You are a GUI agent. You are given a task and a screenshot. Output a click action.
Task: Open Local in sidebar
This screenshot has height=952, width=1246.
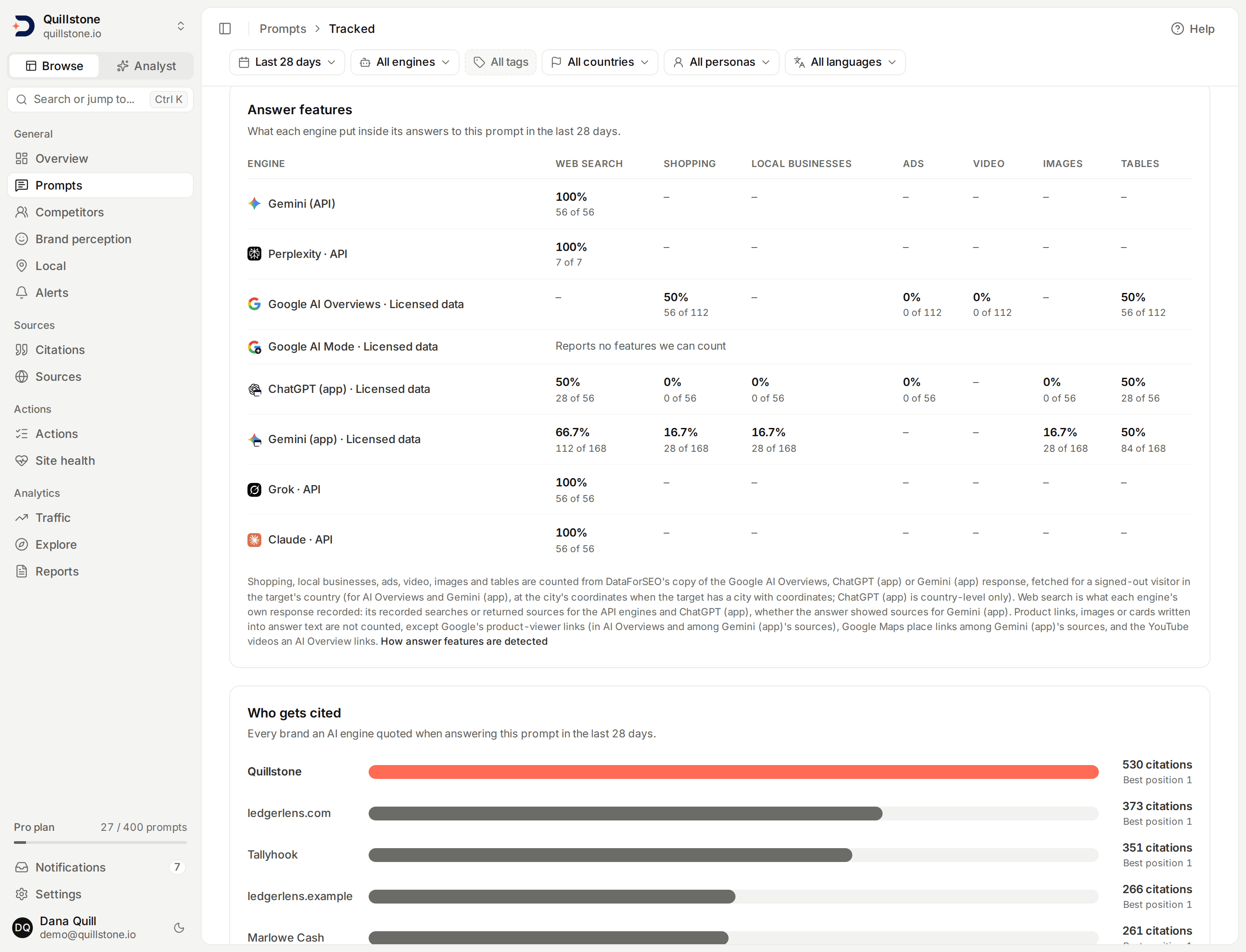[100, 266]
